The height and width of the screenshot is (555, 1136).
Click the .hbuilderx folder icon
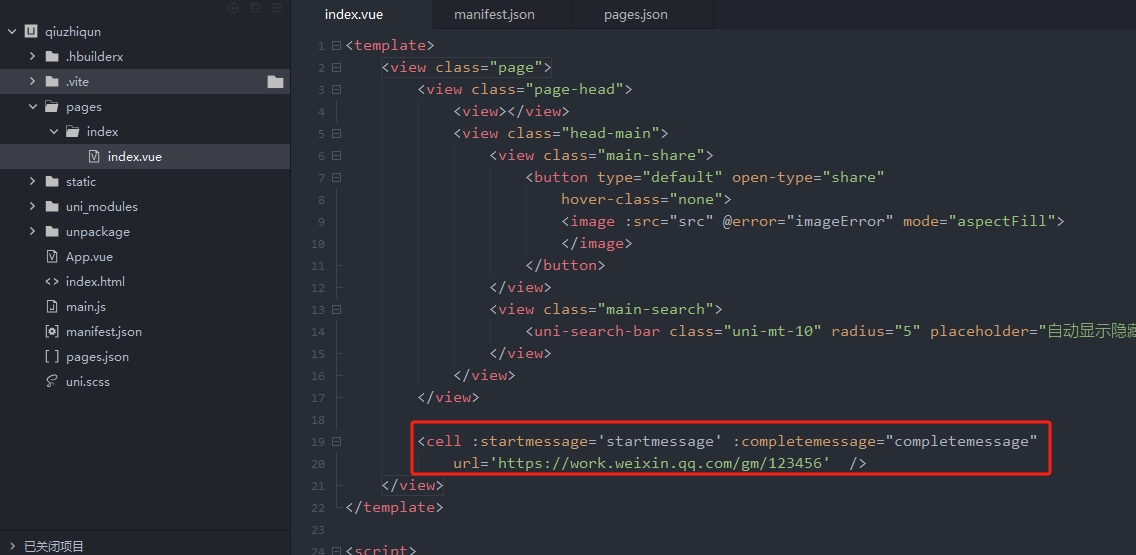[51, 57]
